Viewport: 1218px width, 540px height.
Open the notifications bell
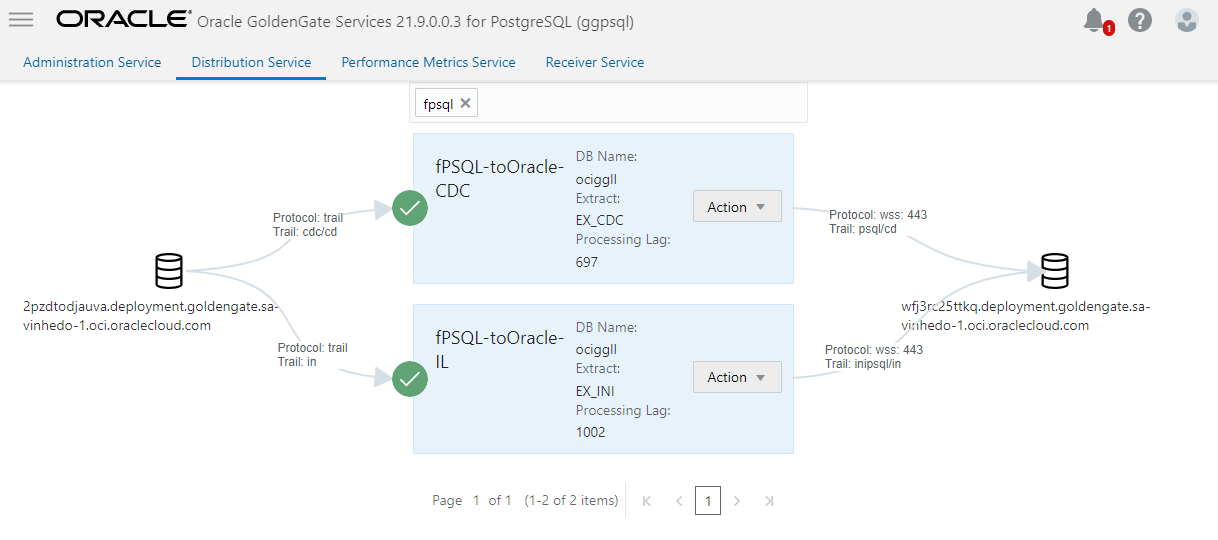1095,20
